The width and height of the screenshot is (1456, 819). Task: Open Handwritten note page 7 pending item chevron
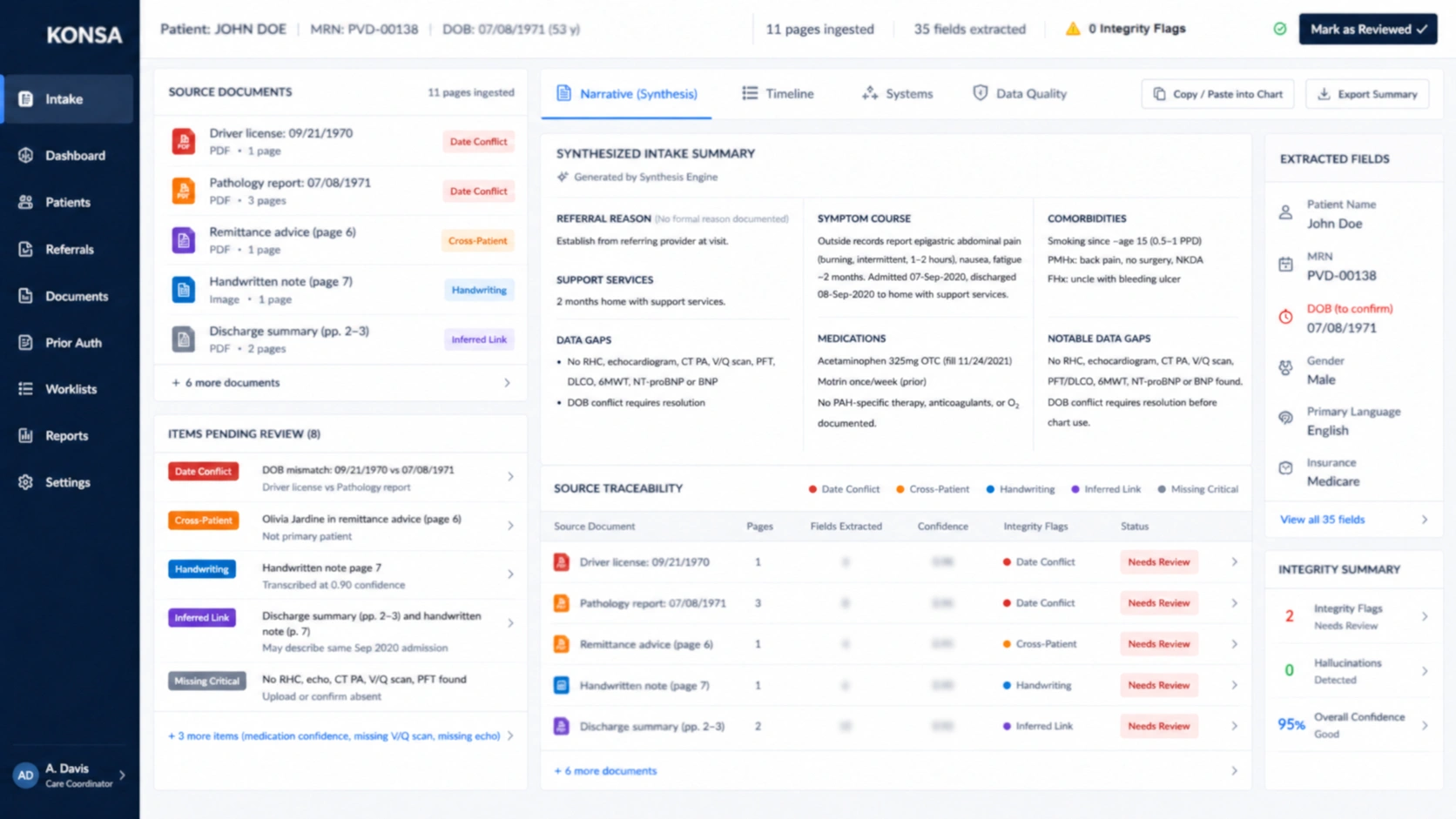click(510, 574)
